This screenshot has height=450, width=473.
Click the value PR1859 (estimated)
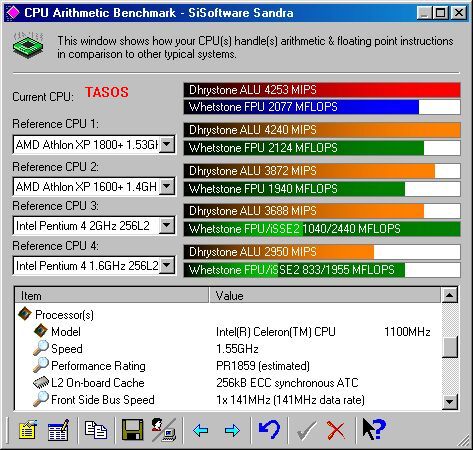tap(263, 366)
